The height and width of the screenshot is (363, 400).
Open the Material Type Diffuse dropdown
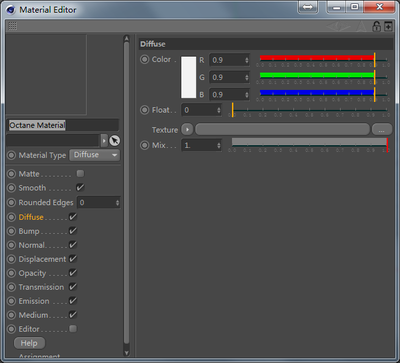[x=95, y=155]
